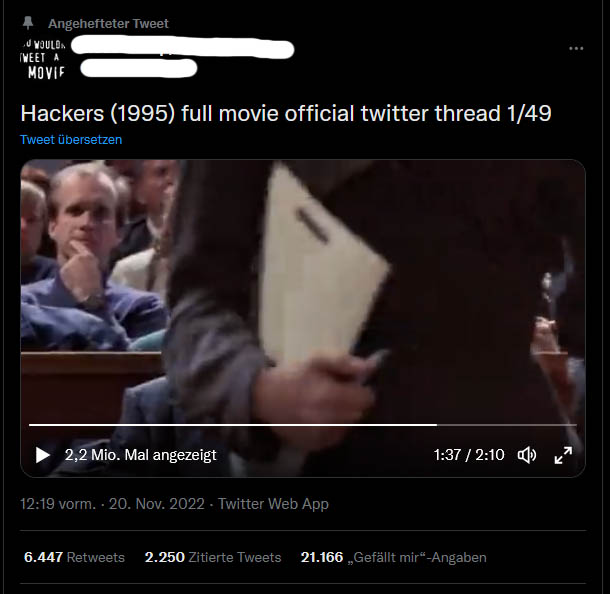
Task: Click the Angehefteter Tweet label
Action: tap(108, 23)
